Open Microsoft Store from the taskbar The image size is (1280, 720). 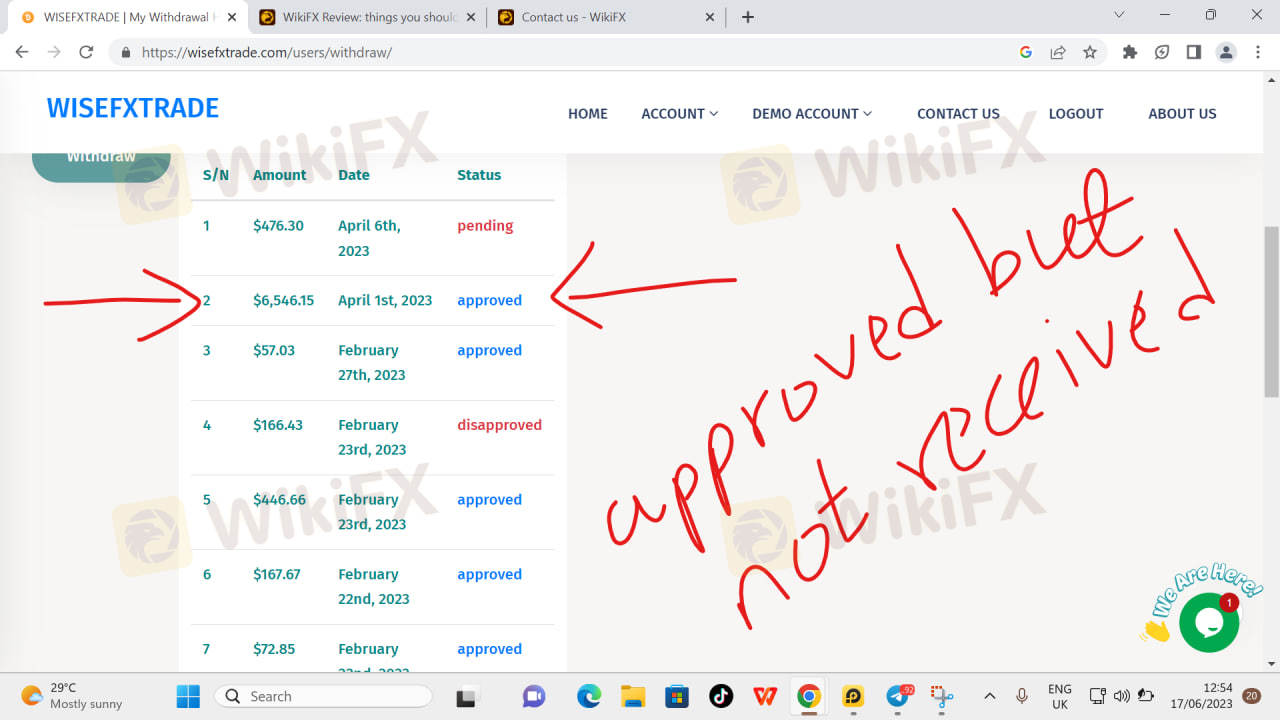(677, 696)
